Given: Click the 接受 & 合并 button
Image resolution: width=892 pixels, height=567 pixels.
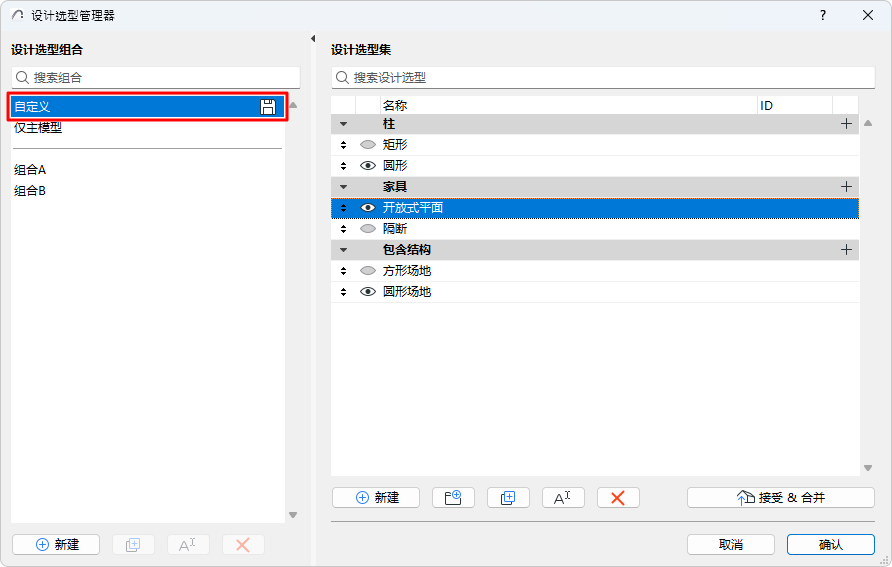Looking at the screenshot, I should (x=780, y=498).
